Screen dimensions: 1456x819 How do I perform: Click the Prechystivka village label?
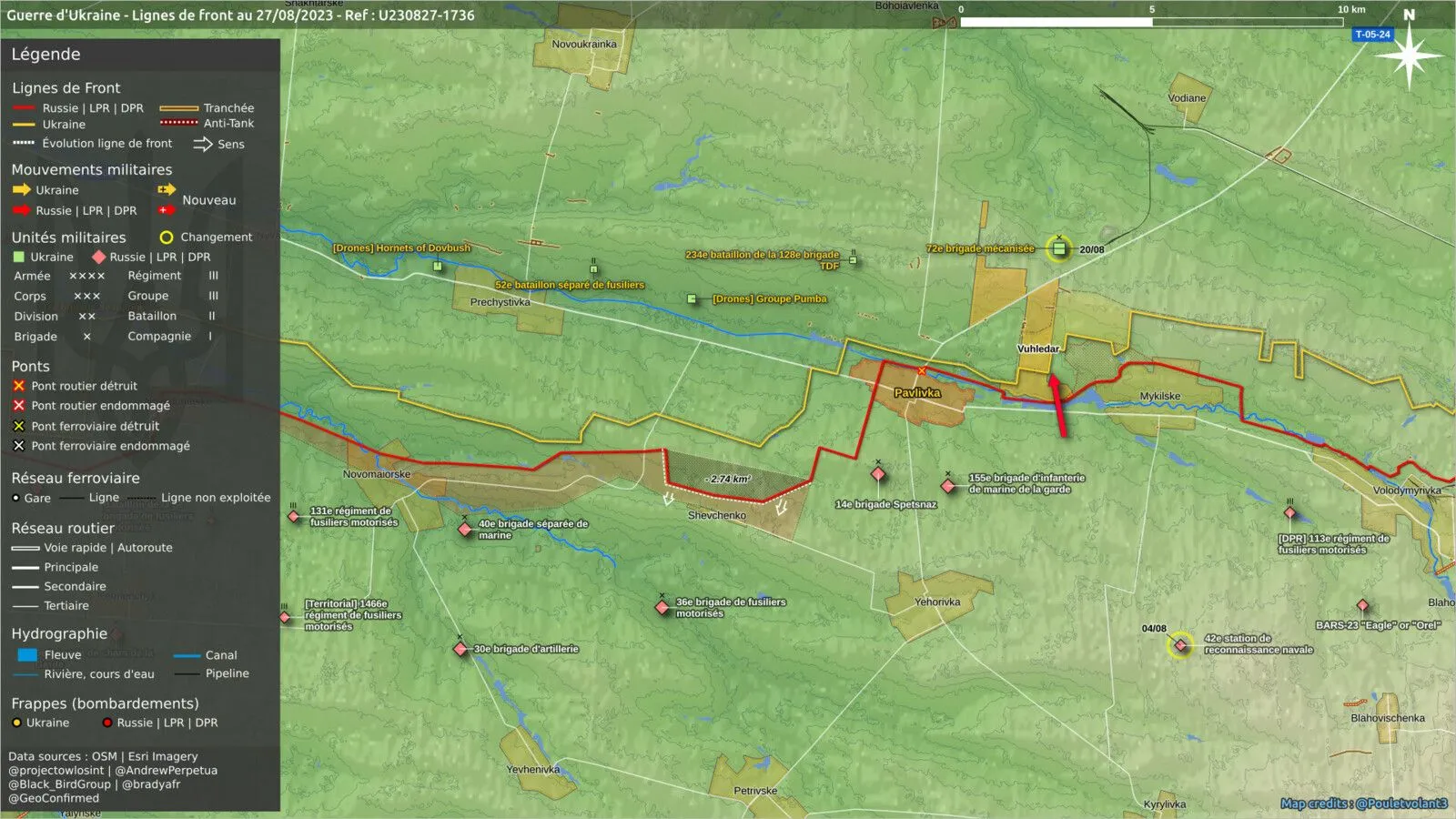pos(500,302)
